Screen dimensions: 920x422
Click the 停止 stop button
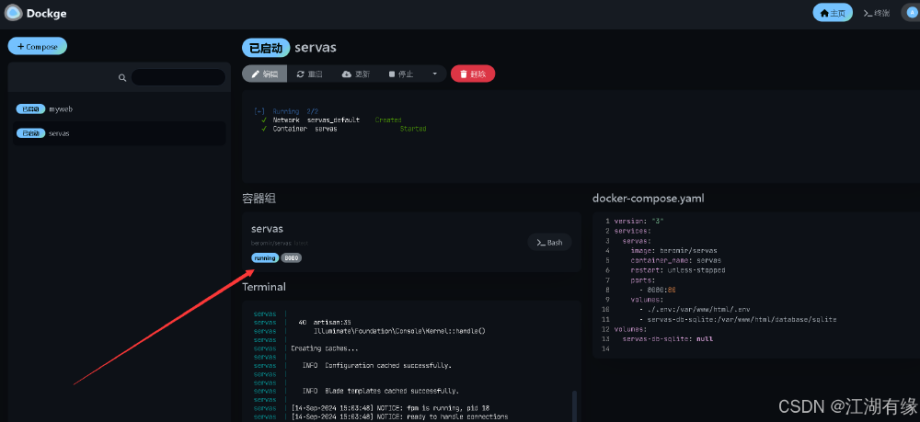point(401,74)
